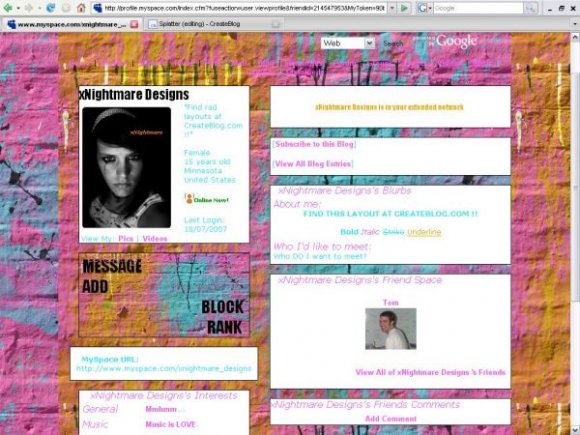Reload the page with the refresh icon

point(50,7)
